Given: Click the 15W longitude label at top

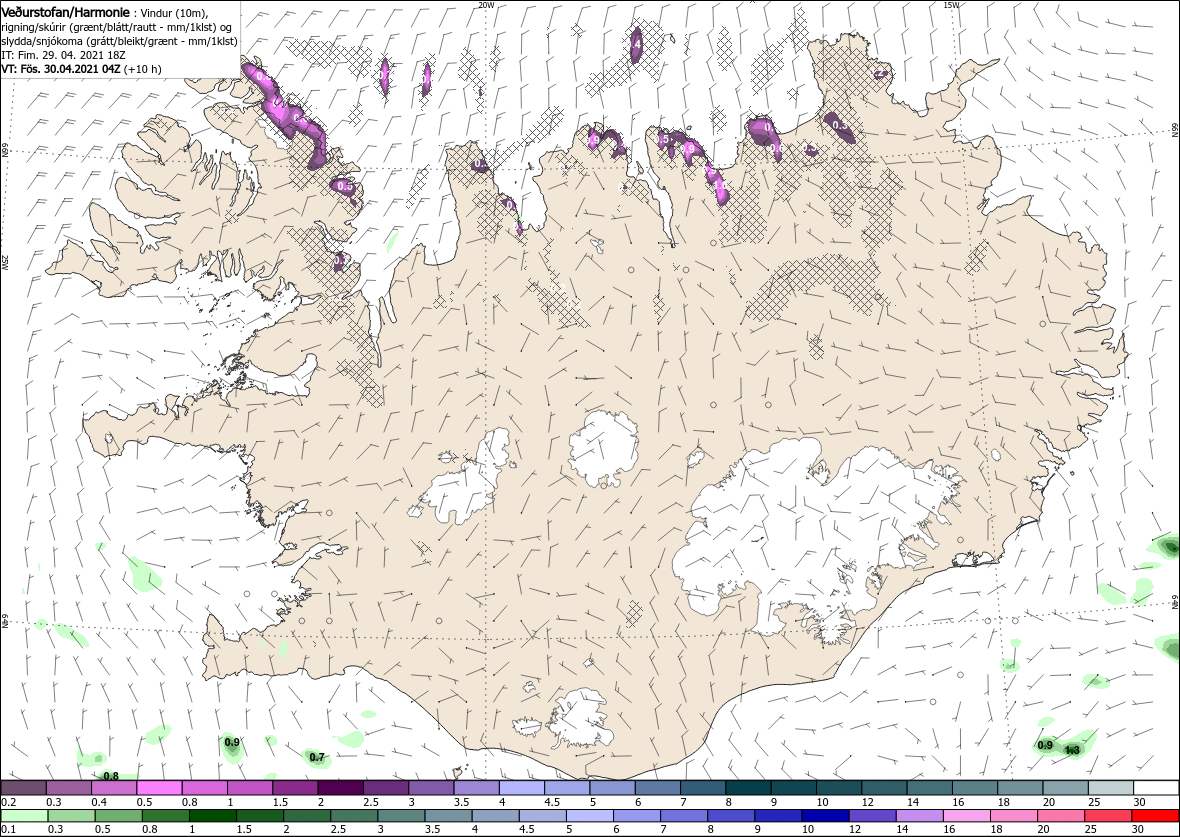Looking at the screenshot, I should pos(951,5).
